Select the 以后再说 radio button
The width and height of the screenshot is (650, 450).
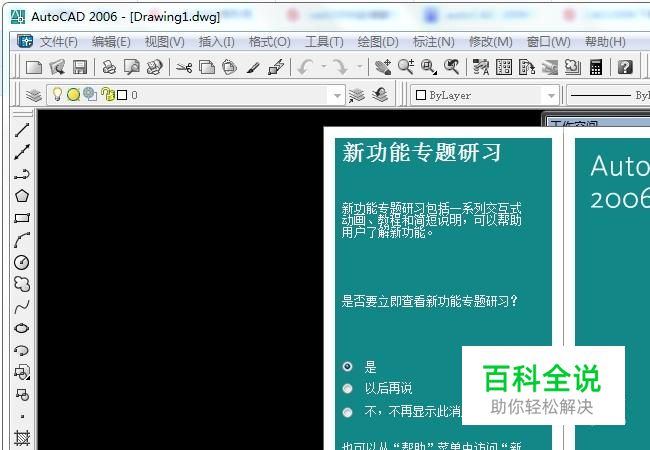(x=347, y=388)
